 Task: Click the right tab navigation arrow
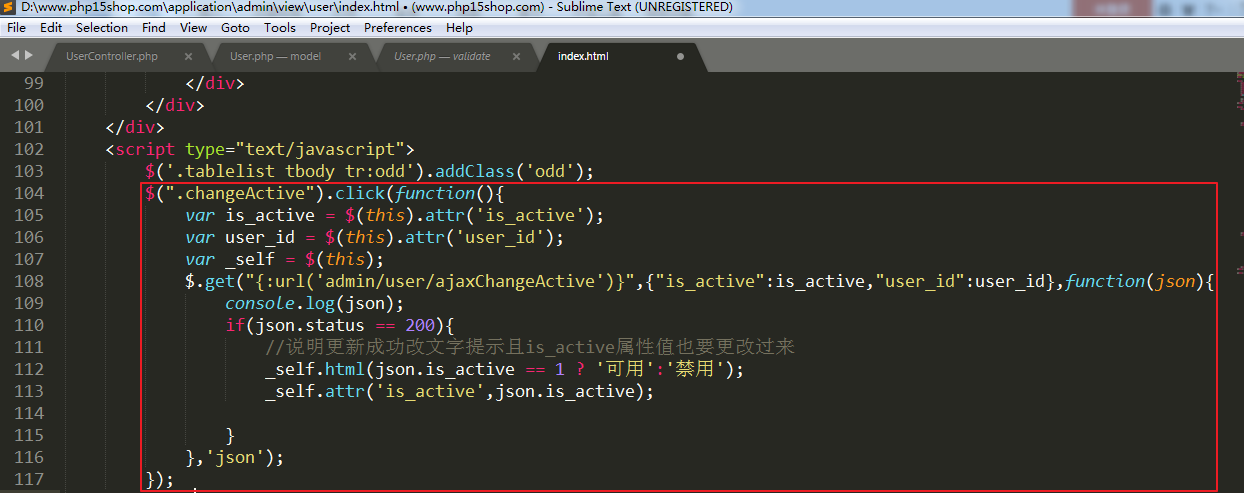click(28, 55)
